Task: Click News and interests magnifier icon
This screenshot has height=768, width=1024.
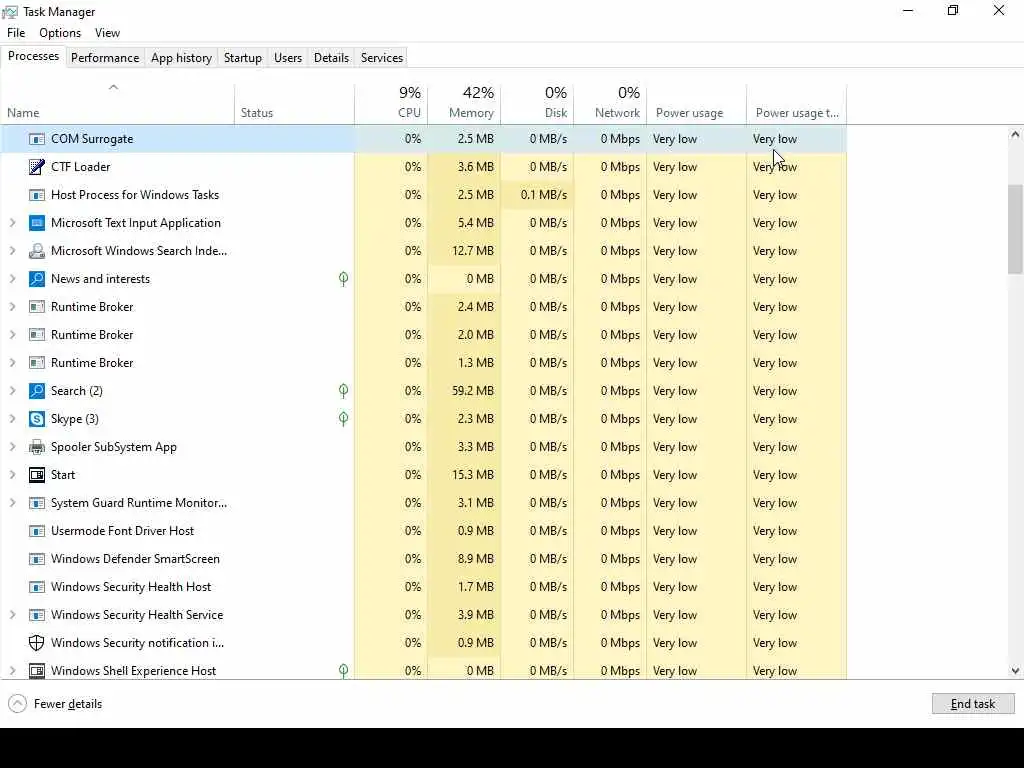Action: pyautogui.click(x=37, y=279)
